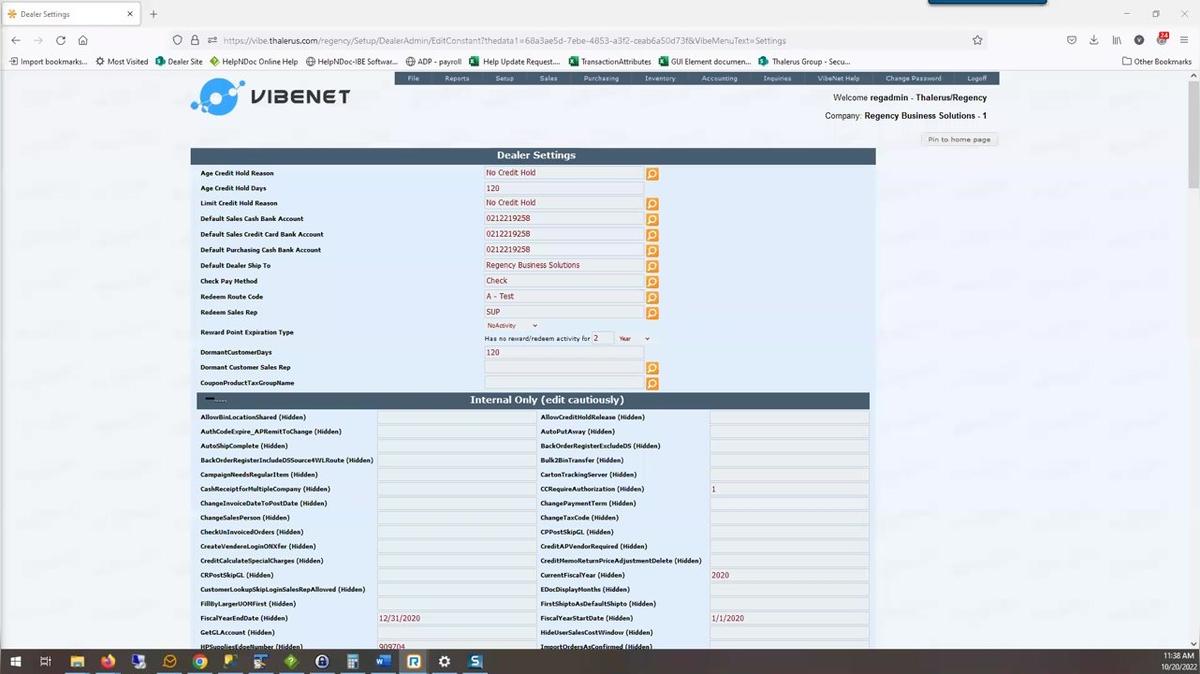Bookmark this page with the star icon
1200x674 pixels.
pyautogui.click(x=977, y=40)
